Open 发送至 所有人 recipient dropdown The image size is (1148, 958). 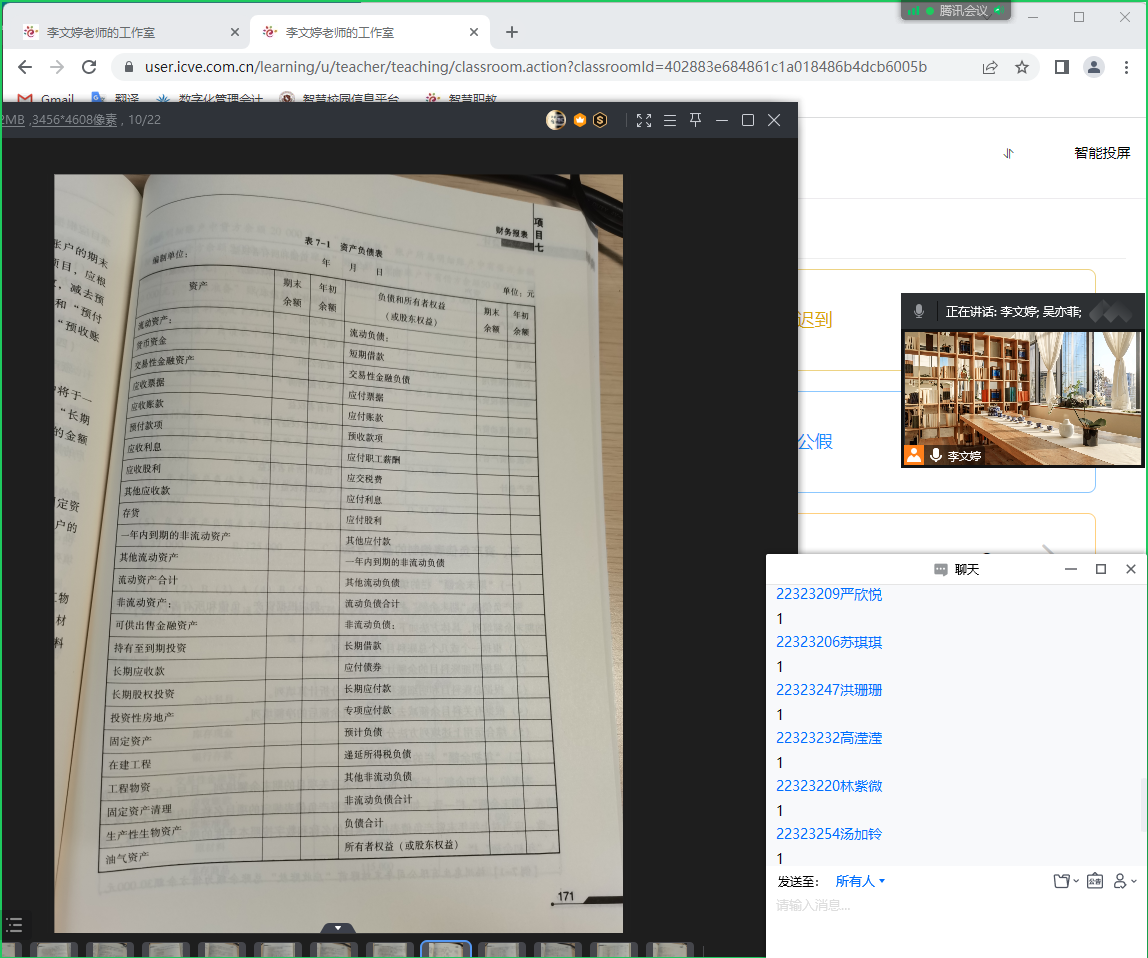click(860, 881)
